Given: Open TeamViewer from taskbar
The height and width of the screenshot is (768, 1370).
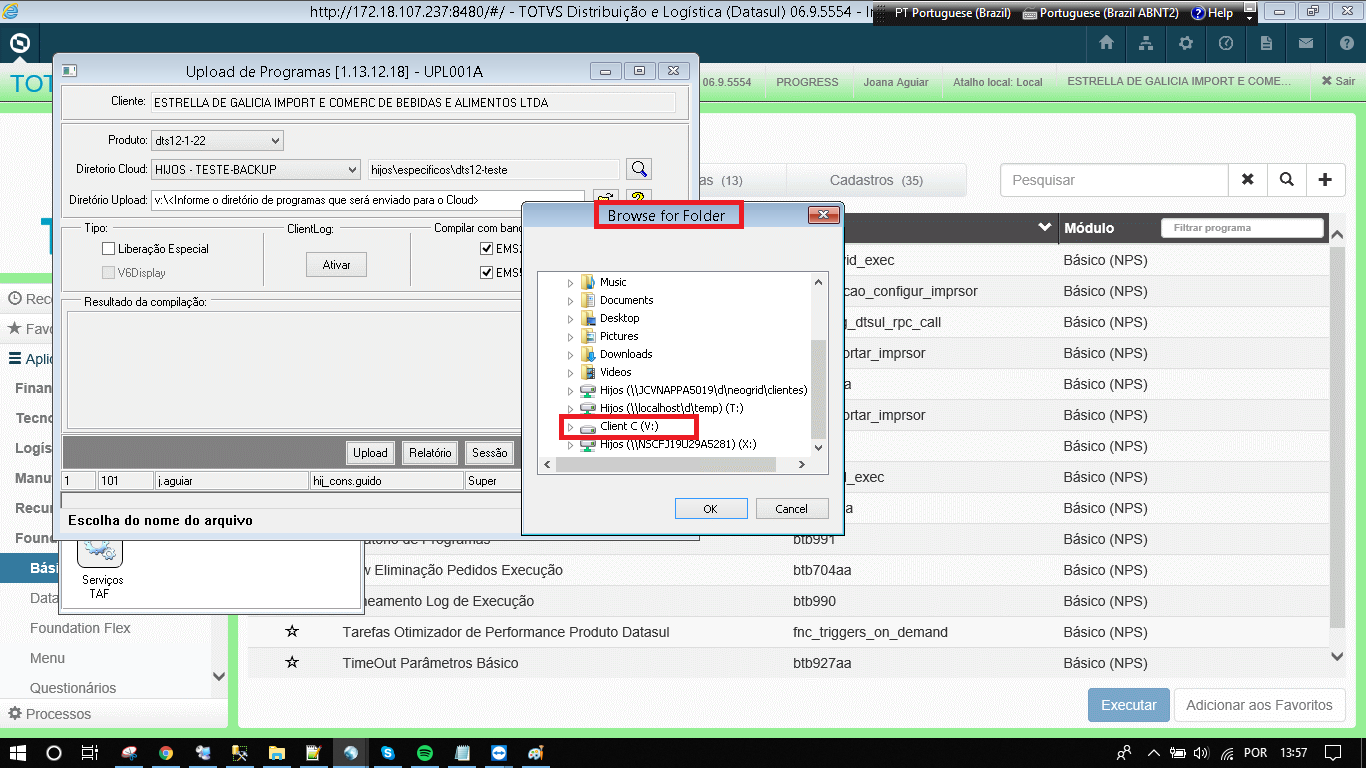Looking at the screenshot, I should tap(499, 753).
